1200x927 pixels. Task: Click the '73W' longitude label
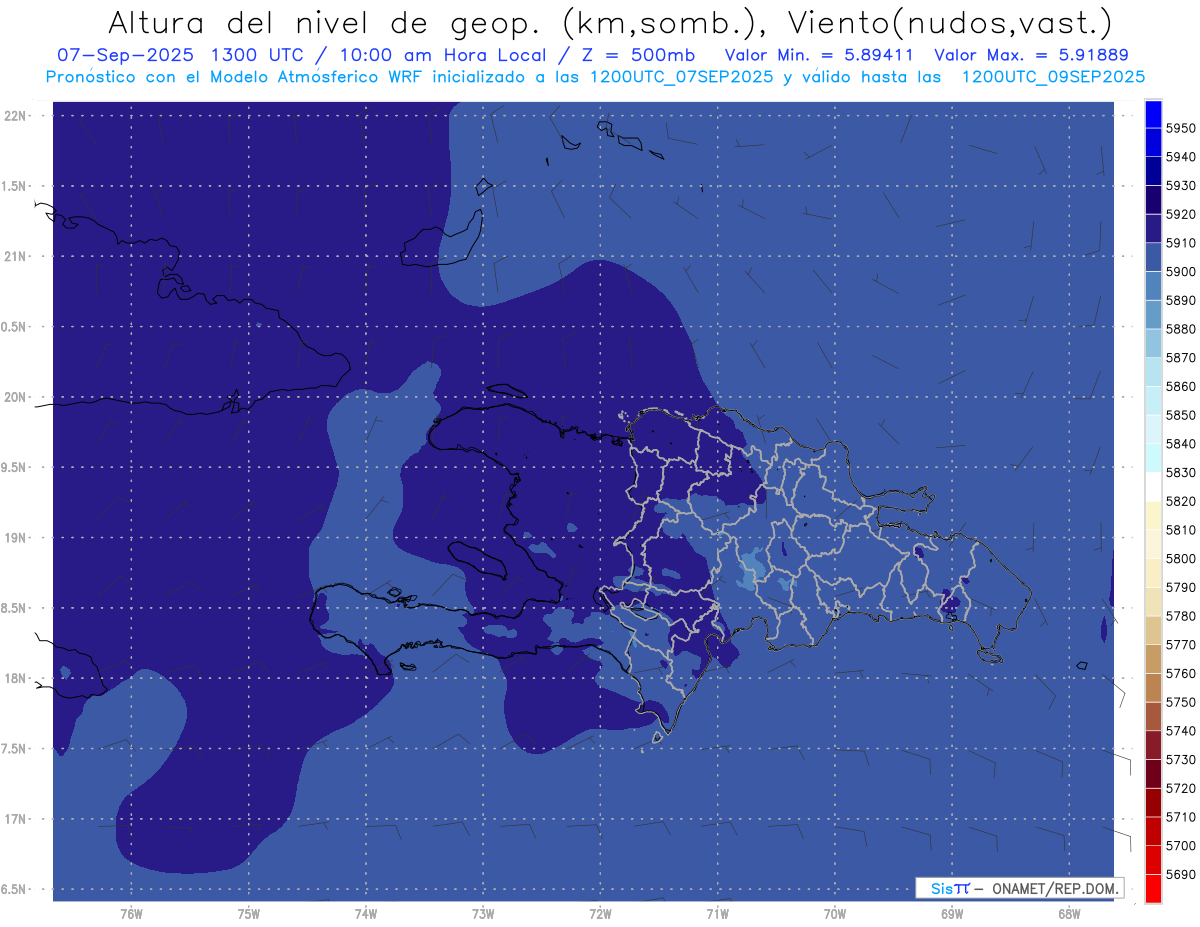click(483, 913)
